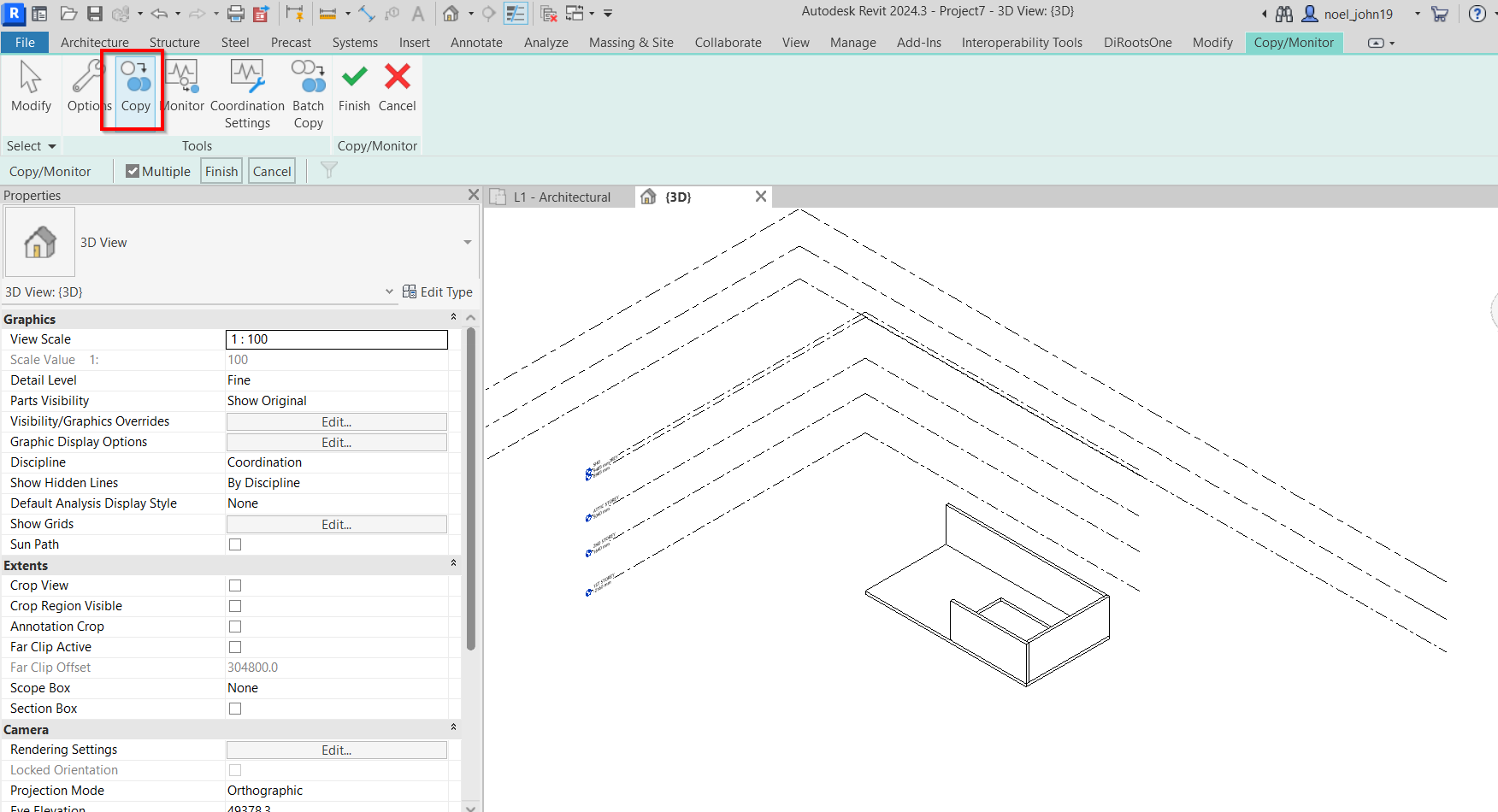
Task: Click the Edit Type button
Action: point(438,292)
